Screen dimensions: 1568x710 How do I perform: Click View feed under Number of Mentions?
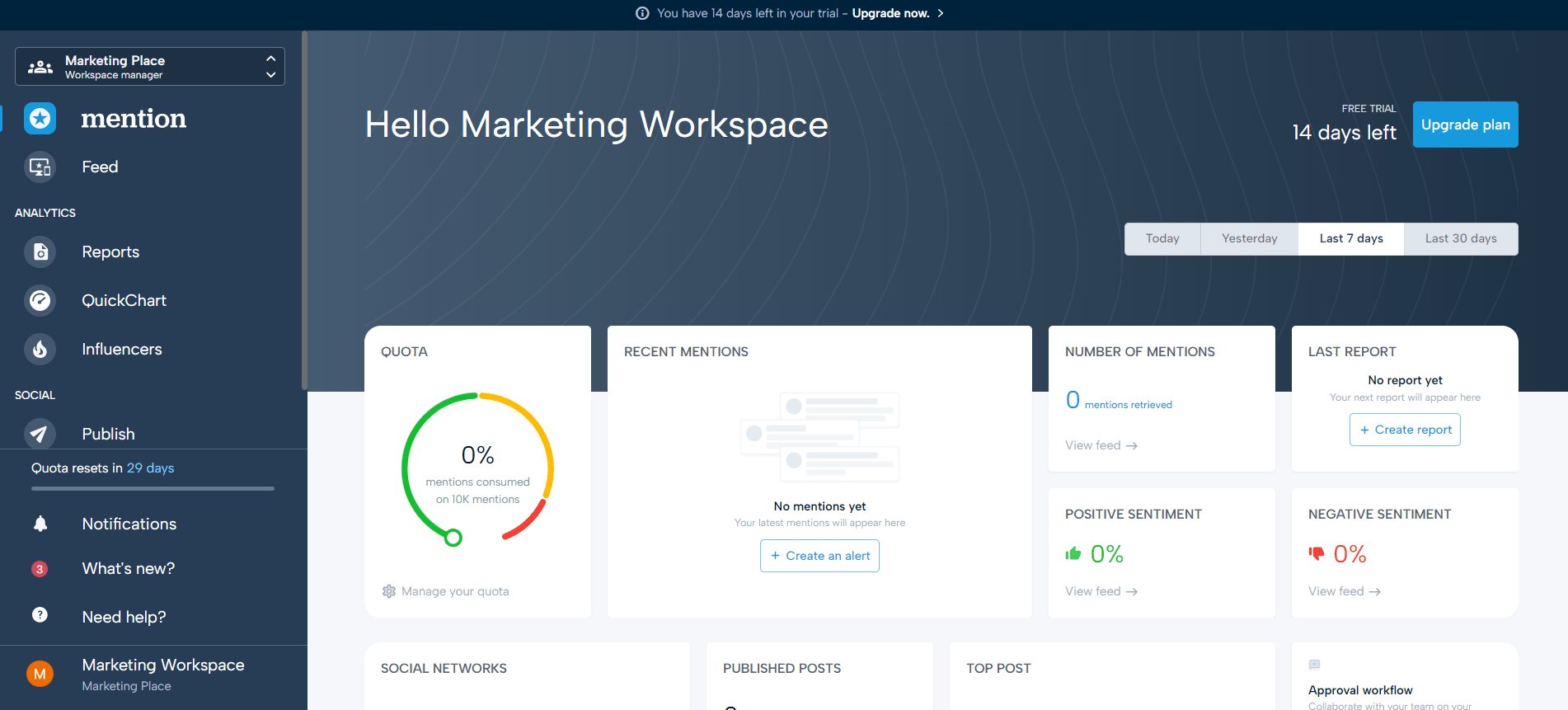point(1101,445)
